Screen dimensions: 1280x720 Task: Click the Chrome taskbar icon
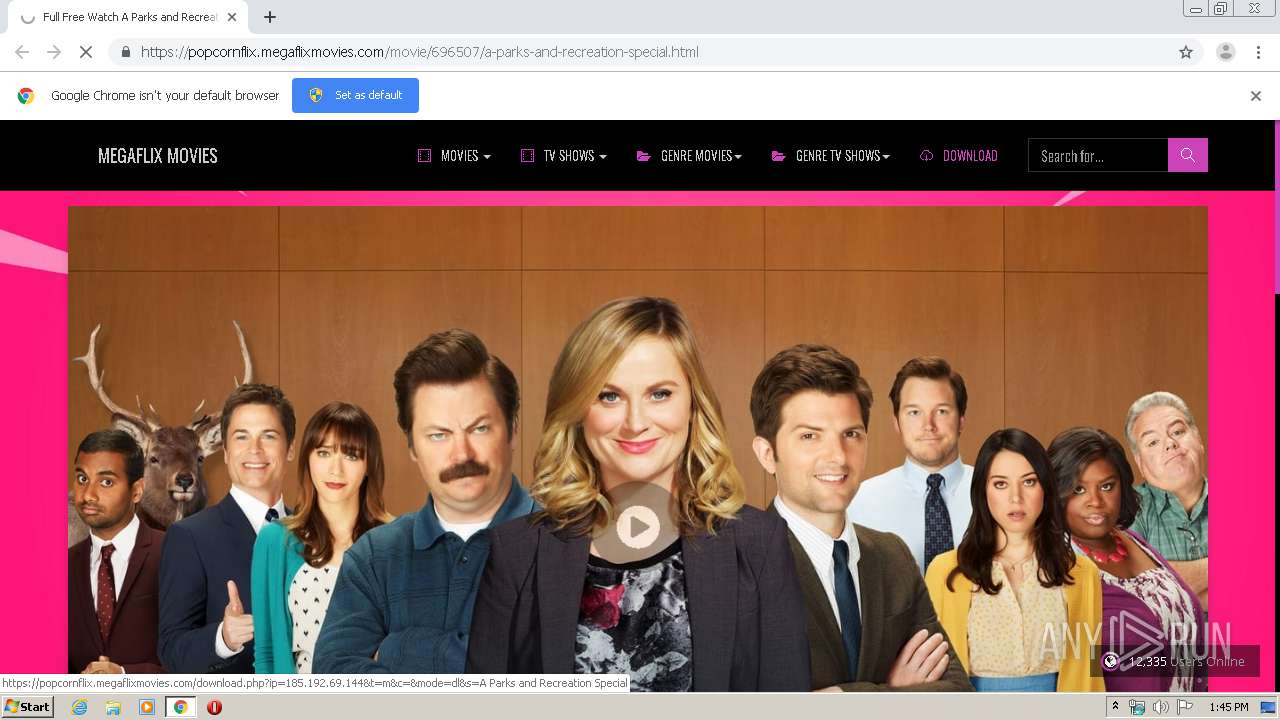coord(181,707)
